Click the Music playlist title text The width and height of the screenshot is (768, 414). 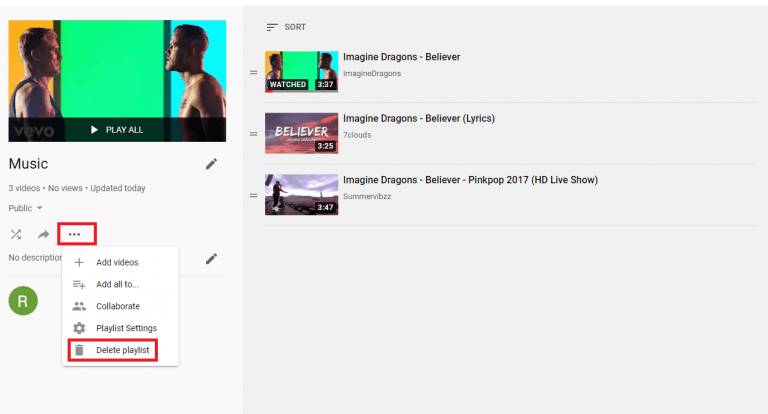(28, 164)
